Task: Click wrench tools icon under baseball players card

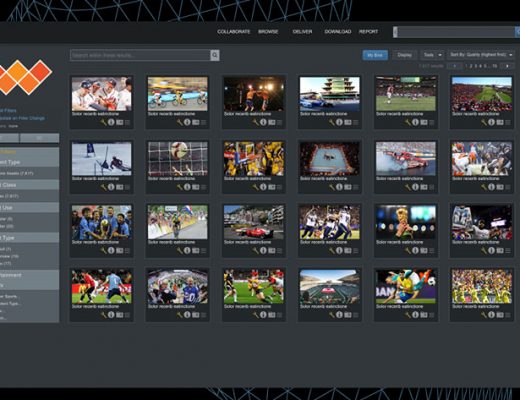Action: tap(104, 122)
